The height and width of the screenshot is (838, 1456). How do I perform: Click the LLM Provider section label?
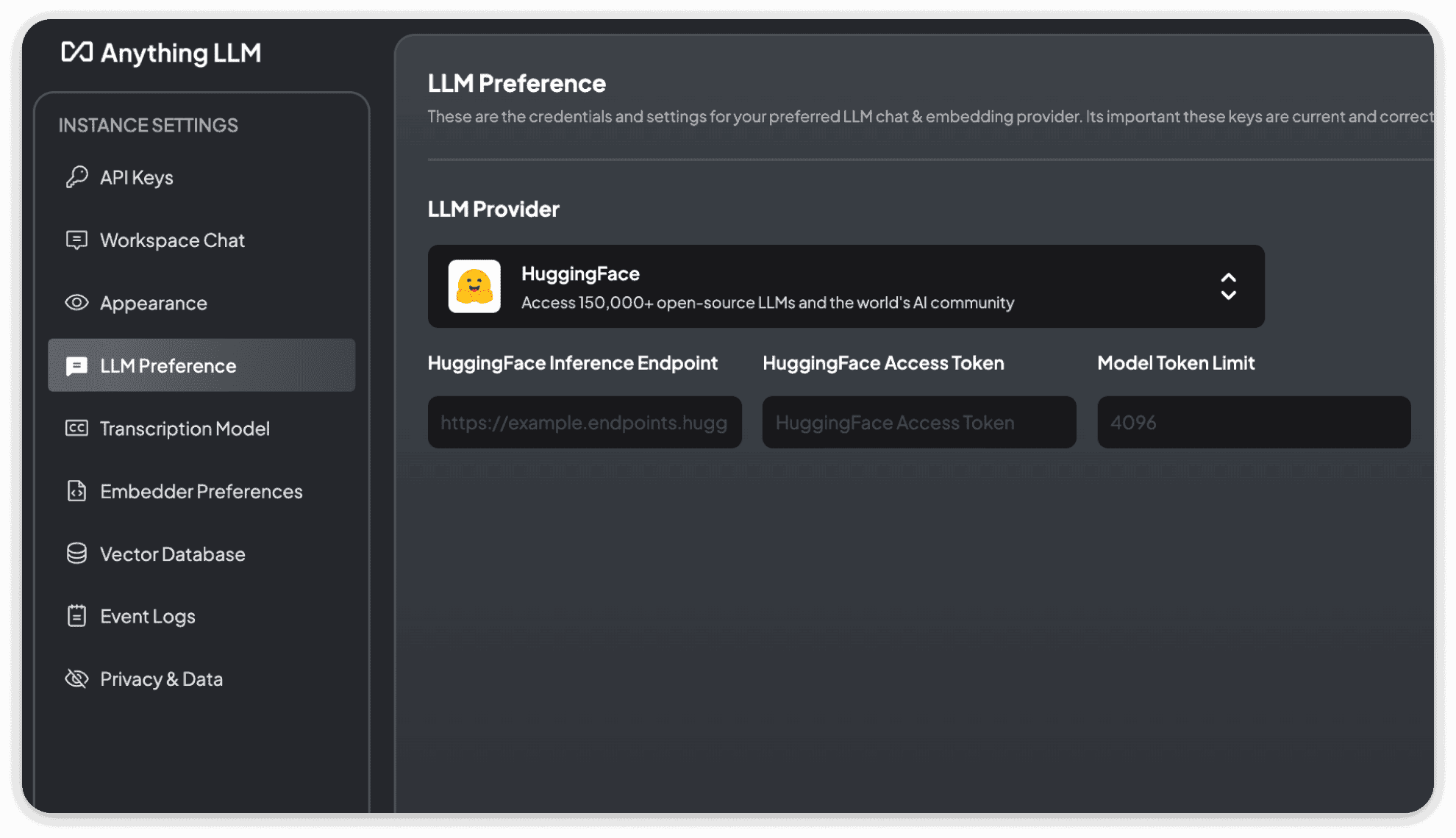click(493, 209)
